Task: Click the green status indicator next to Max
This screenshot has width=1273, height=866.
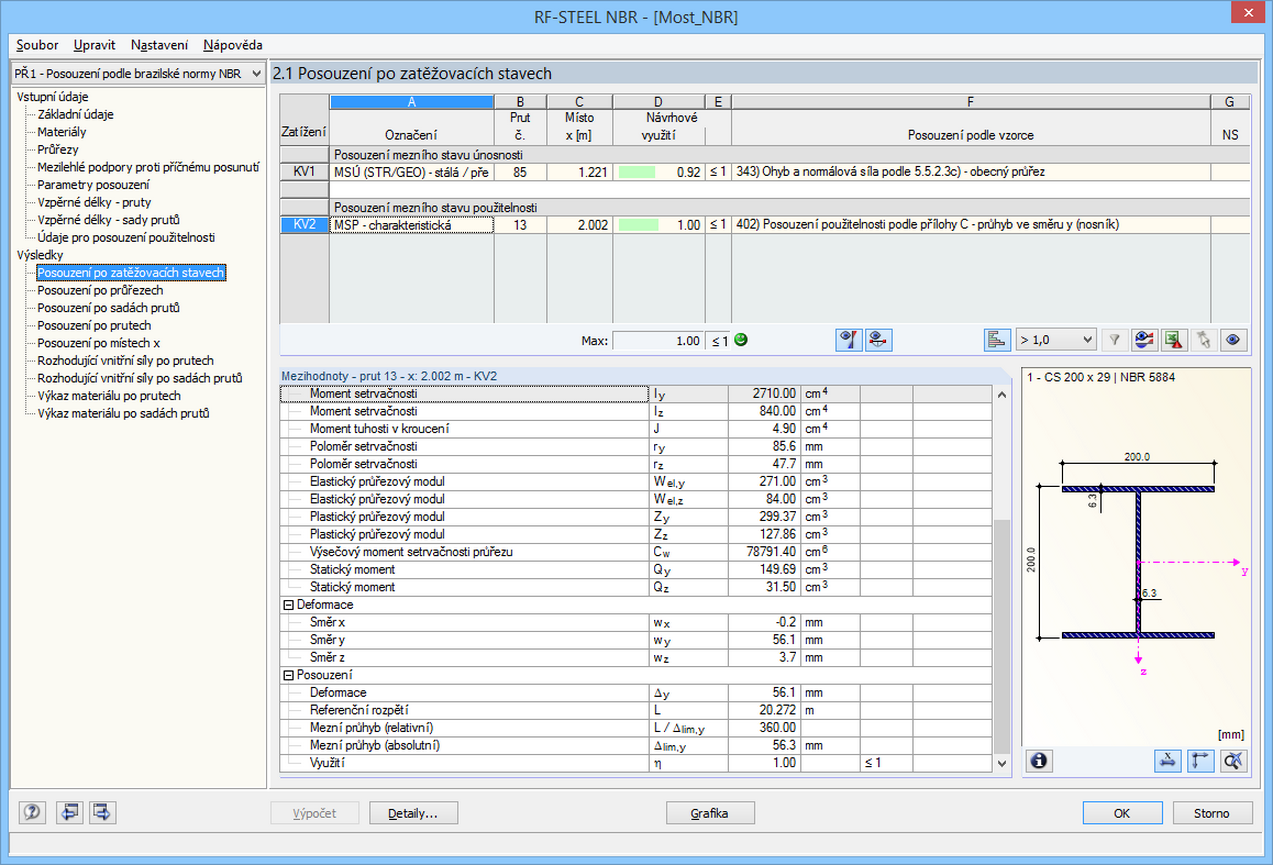Action: 740,340
